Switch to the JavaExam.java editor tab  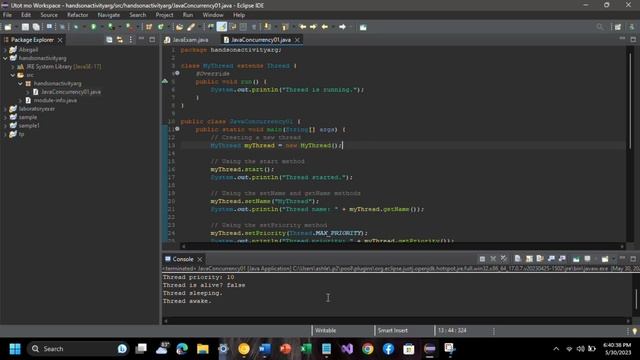click(x=187, y=40)
